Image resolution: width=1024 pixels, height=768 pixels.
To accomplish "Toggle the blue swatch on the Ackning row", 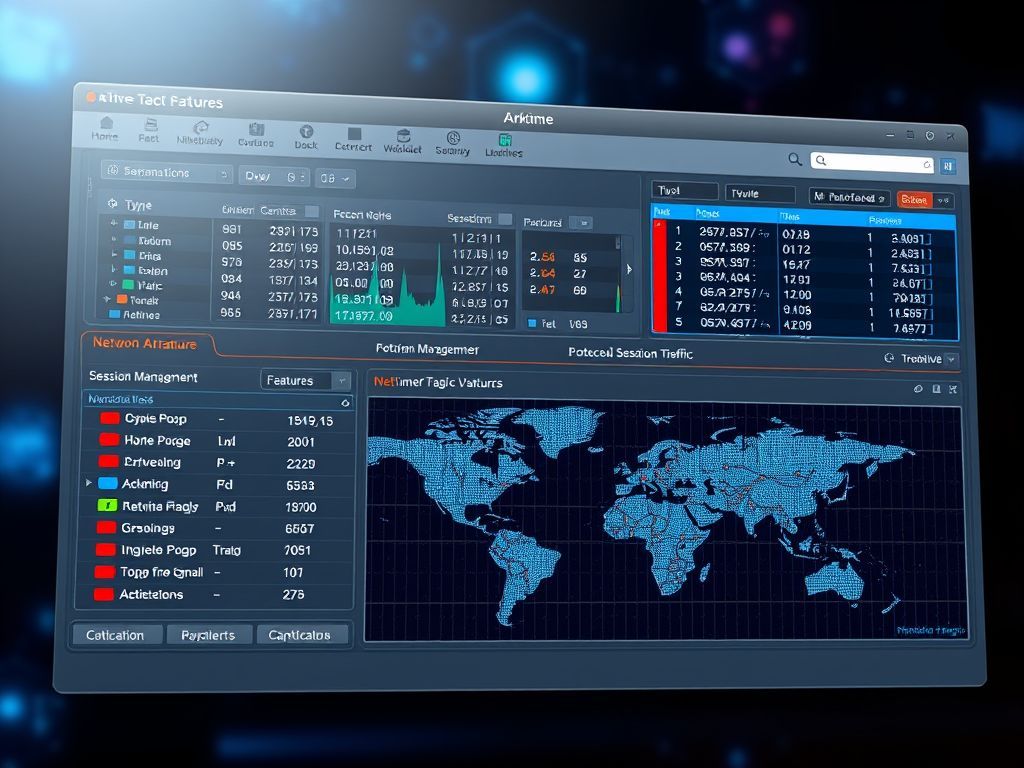I will (x=108, y=483).
